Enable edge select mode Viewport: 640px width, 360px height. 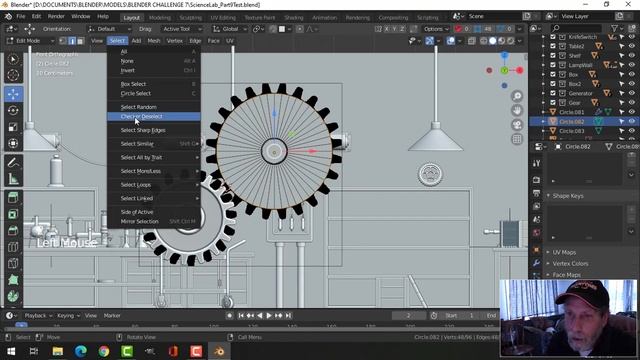[72, 41]
